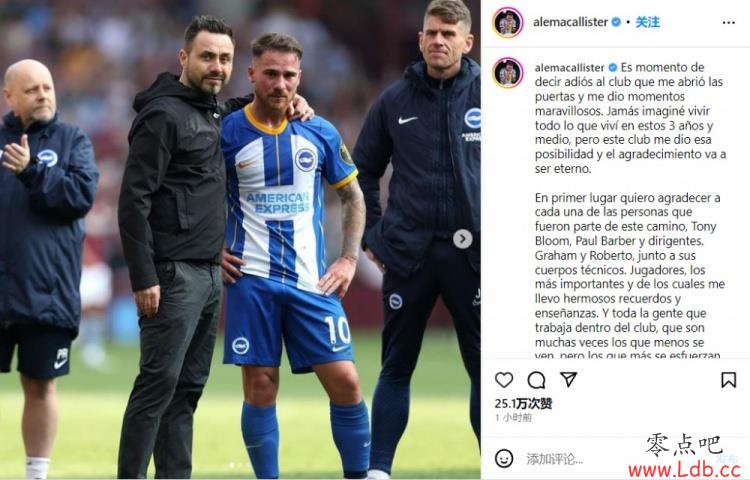Click the verified badge in the header

point(617,22)
